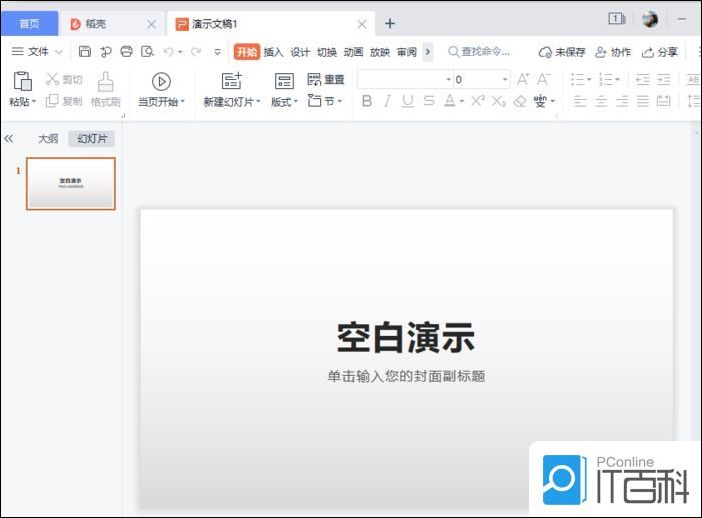Screen dimensions: 702x518
Task: Switch to the Animation (动画) tab
Action: click(x=353, y=52)
